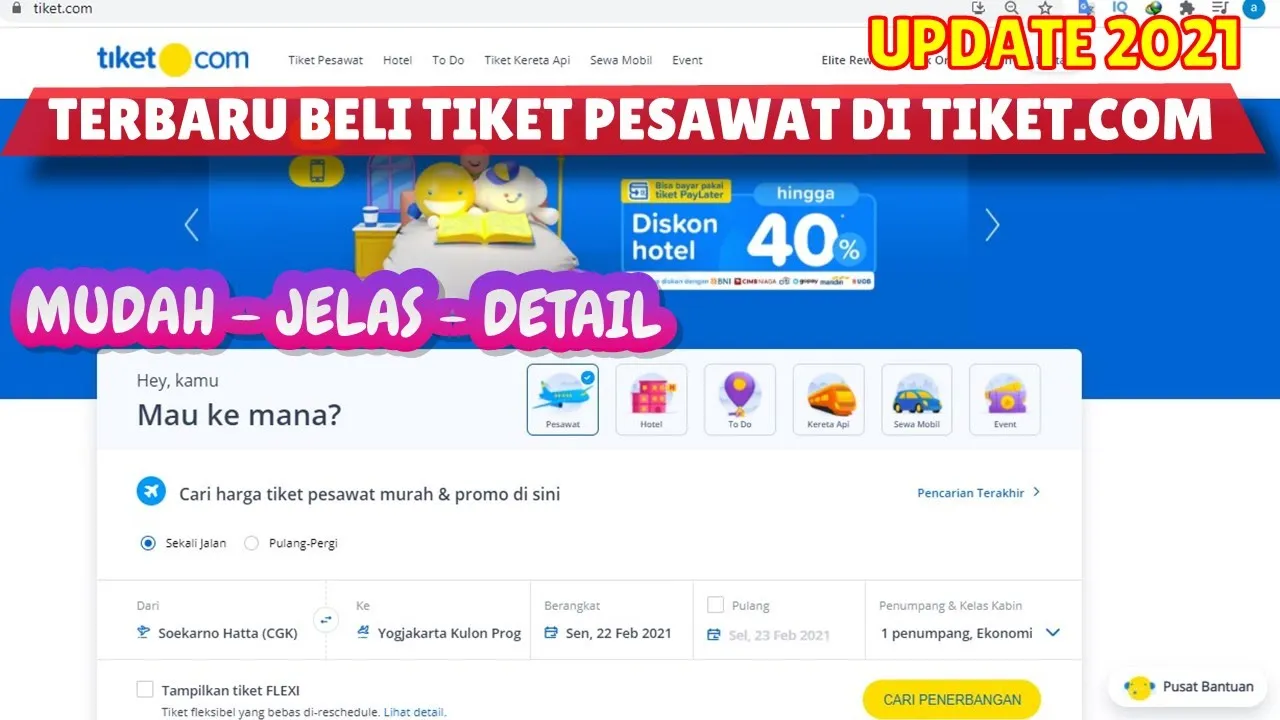Tick the Tampilkan tiket FLEXI checkbox
This screenshot has height=720, width=1280.
point(145,689)
